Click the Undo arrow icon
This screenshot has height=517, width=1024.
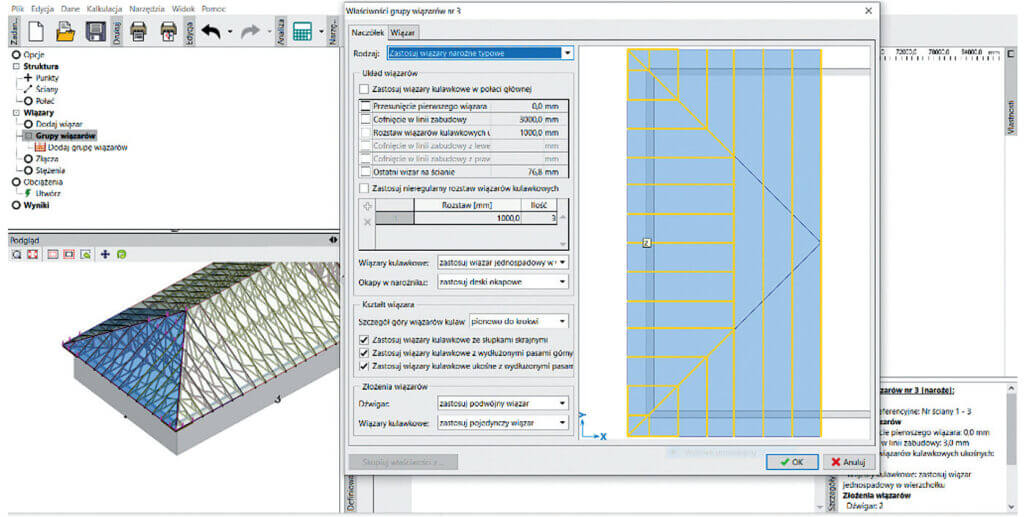click(210, 31)
